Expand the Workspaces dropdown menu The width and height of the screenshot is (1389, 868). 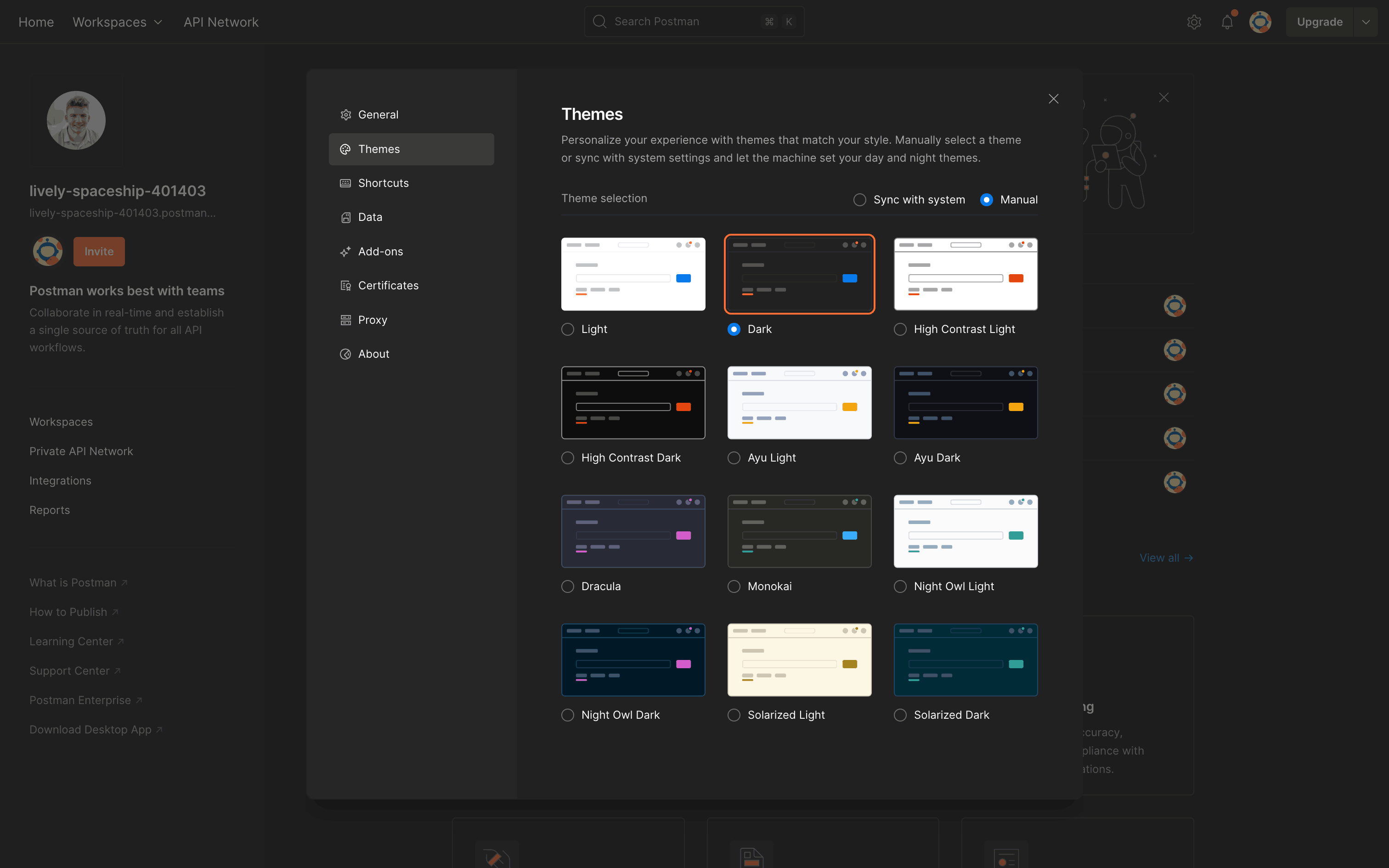118,22
